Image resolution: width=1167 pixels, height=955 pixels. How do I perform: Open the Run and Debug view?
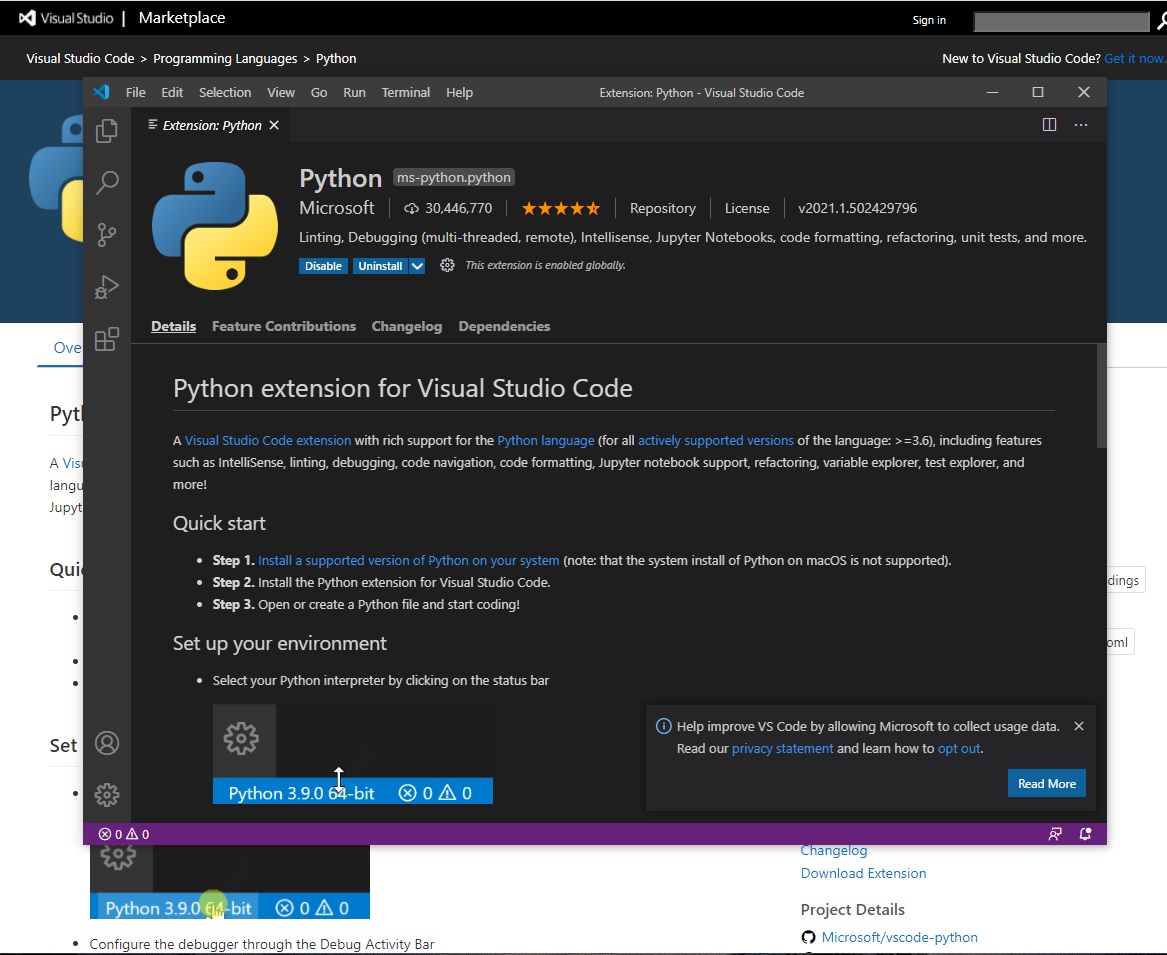point(106,287)
